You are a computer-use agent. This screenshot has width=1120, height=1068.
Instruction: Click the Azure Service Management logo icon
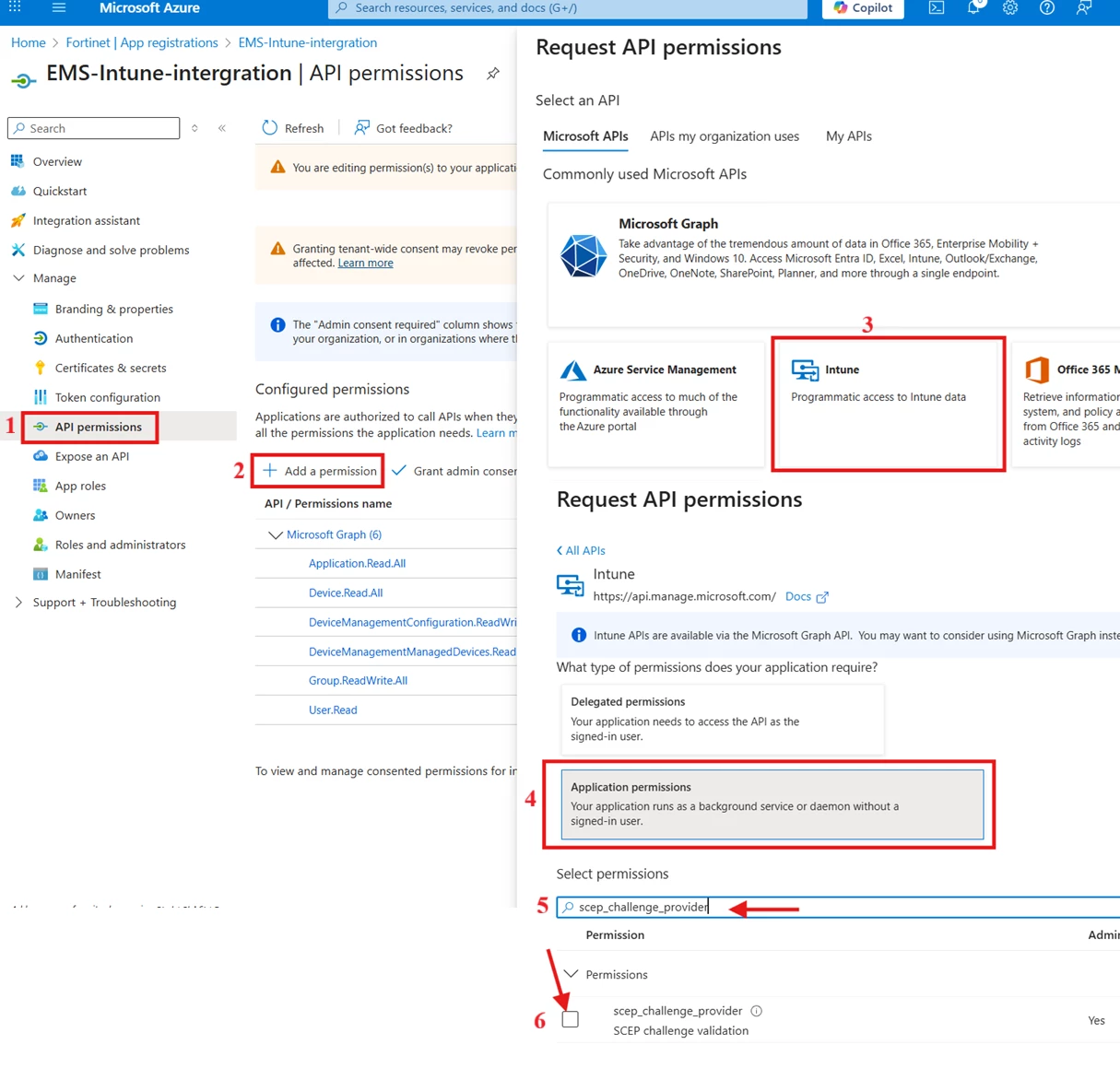point(572,370)
